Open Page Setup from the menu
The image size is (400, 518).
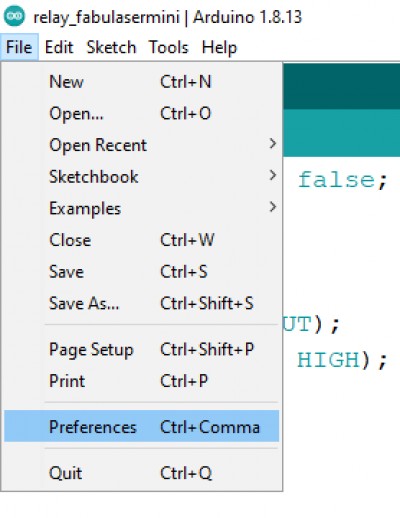click(x=142, y=349)
